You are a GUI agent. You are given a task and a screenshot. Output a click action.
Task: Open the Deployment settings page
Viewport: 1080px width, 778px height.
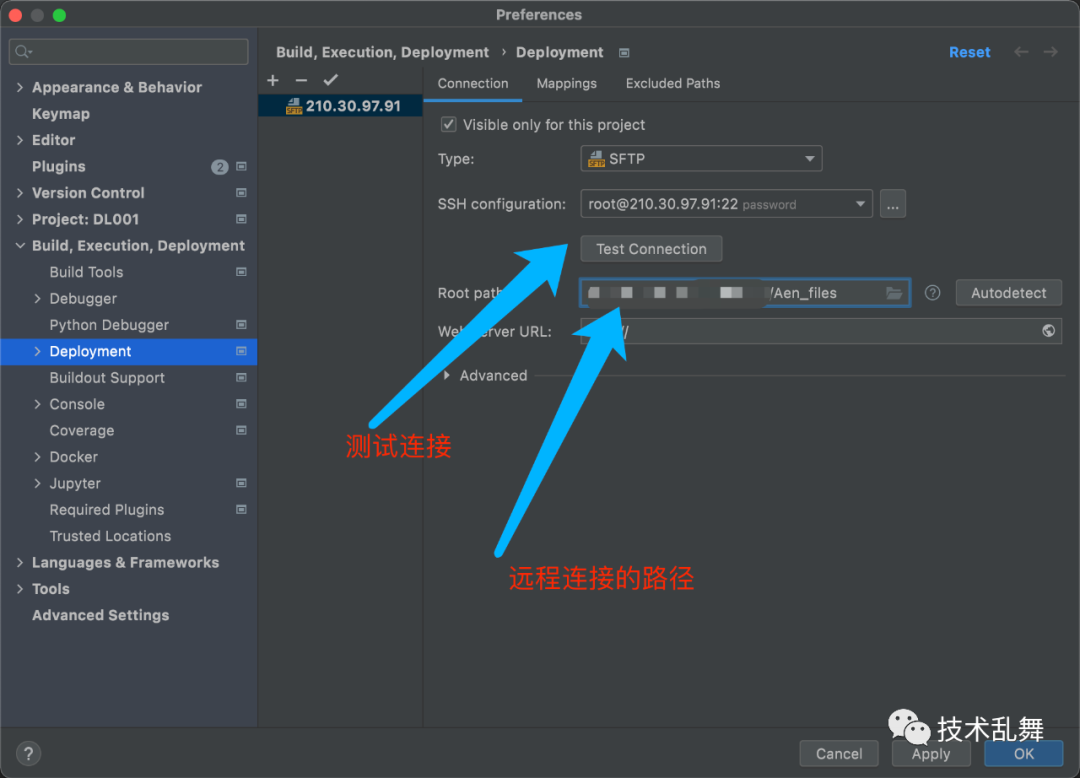click(90, 352)
